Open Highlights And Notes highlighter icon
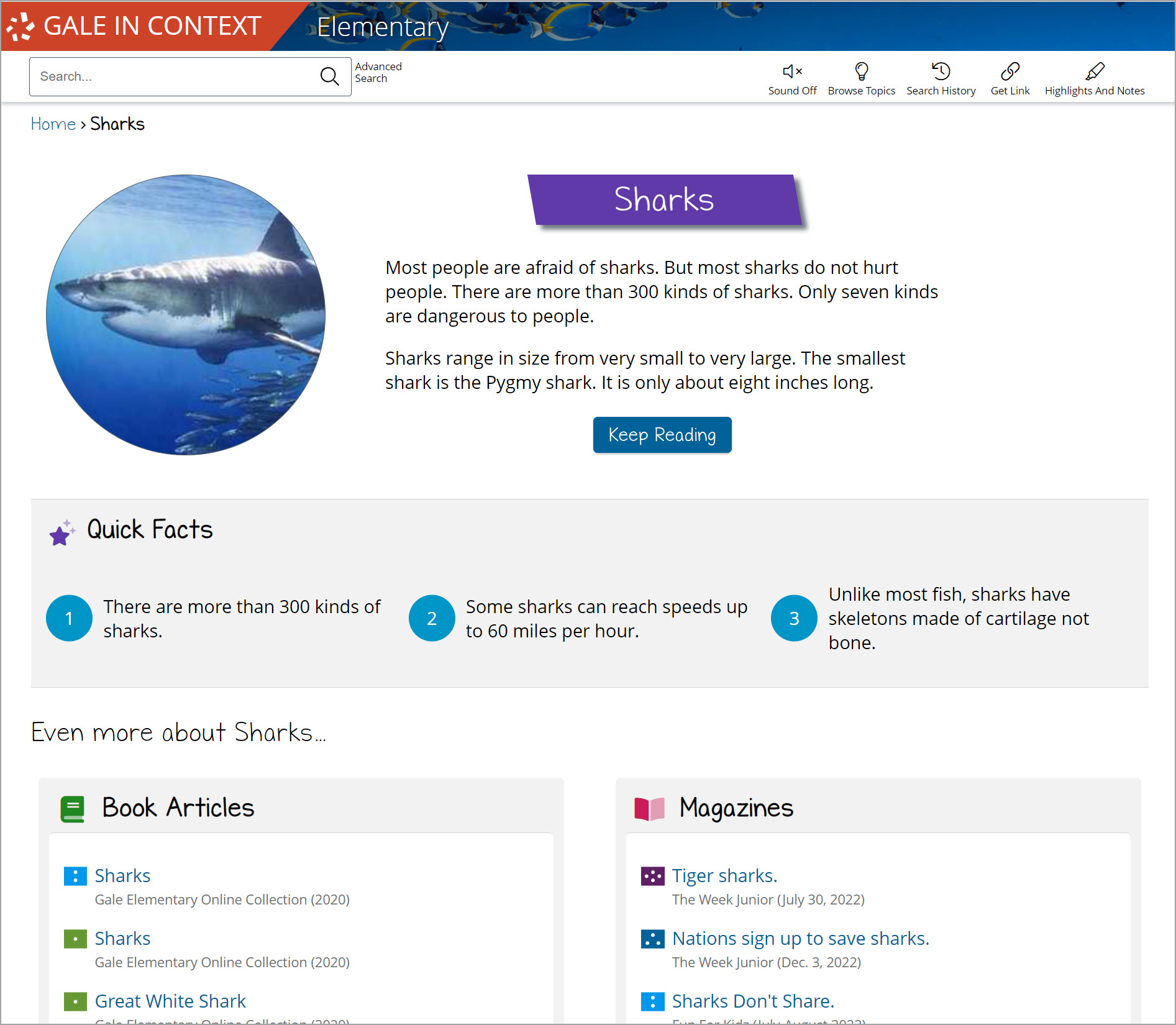 pos(1094,71)
